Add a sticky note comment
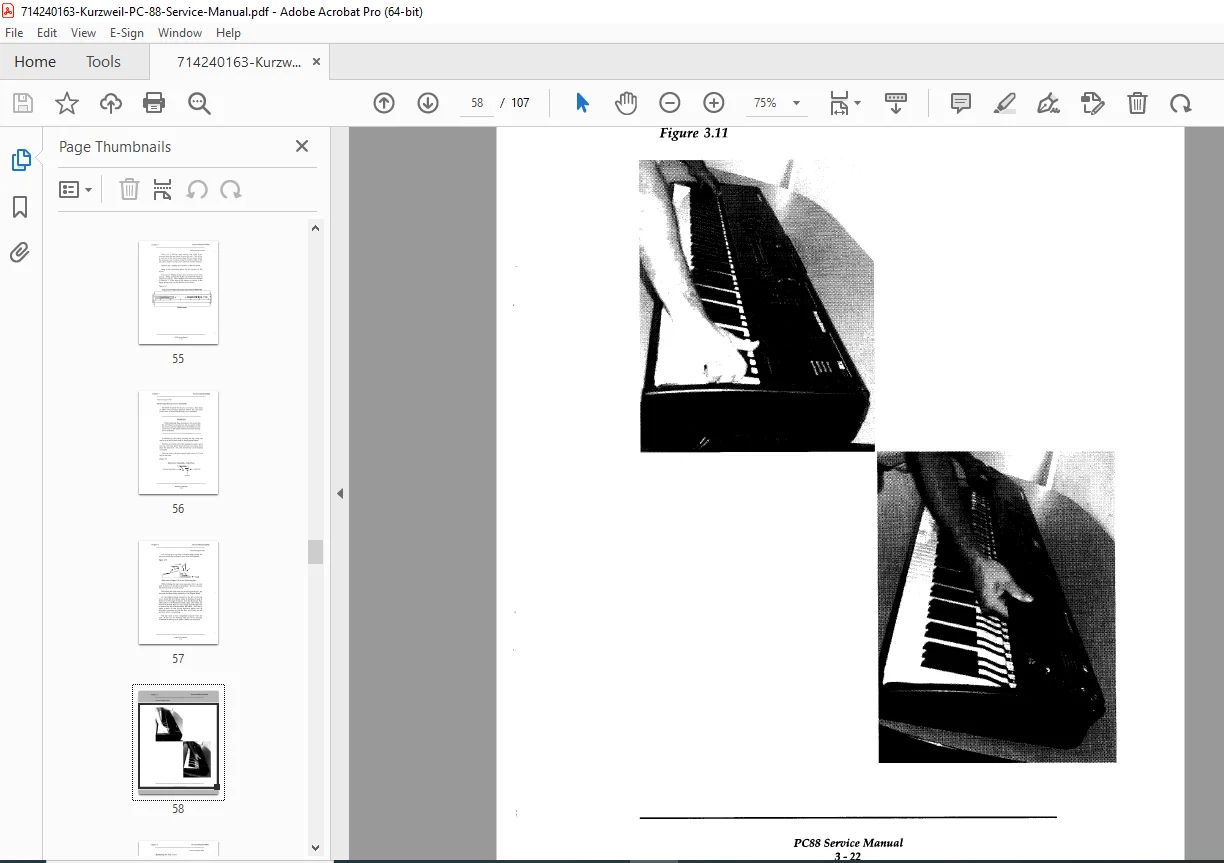This screenshot has height=863, width=1224. tap(961, 103)
